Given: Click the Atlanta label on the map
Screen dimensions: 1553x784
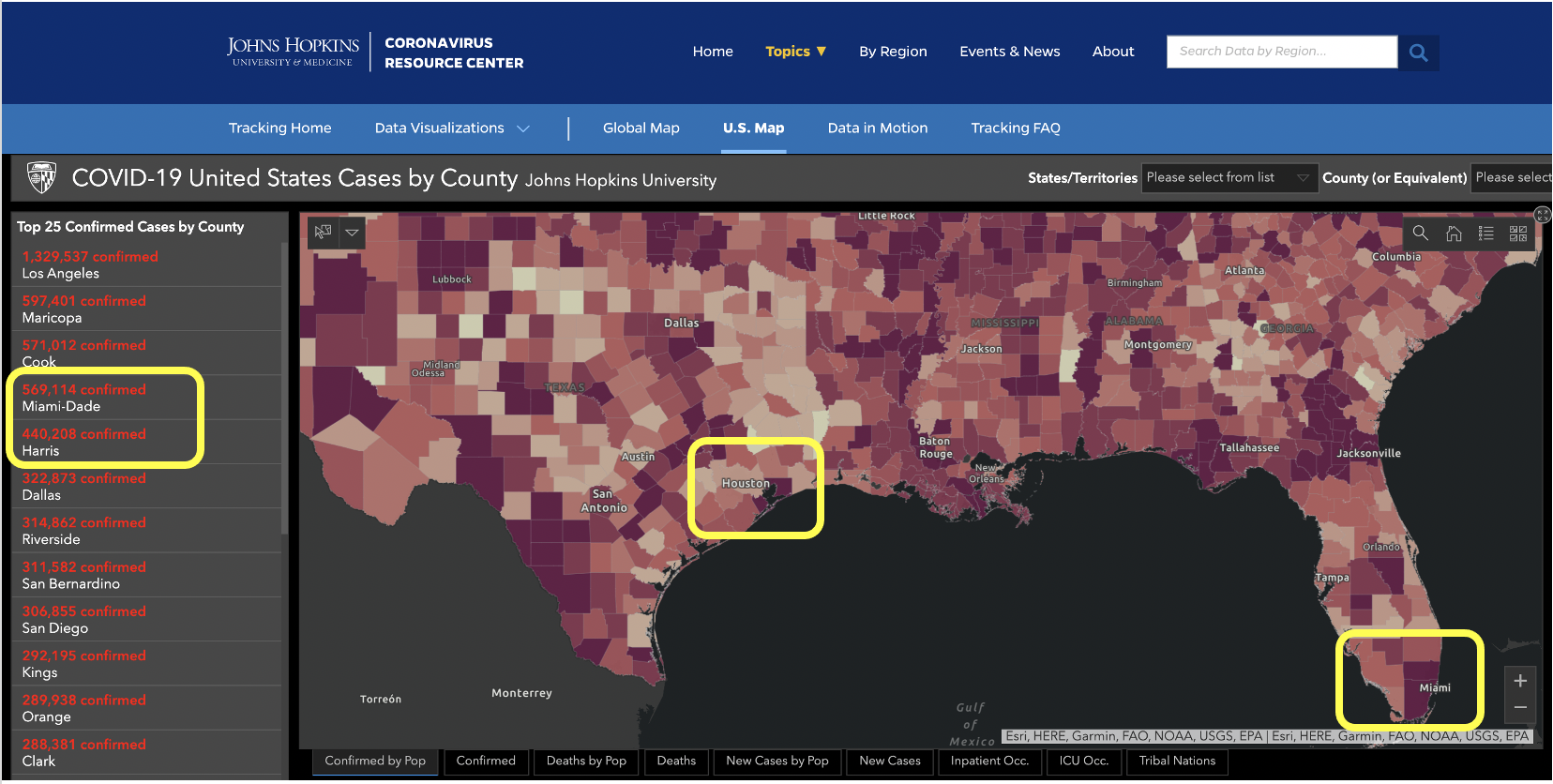Looking at the screenshot, I should (x=1244, y=270).
